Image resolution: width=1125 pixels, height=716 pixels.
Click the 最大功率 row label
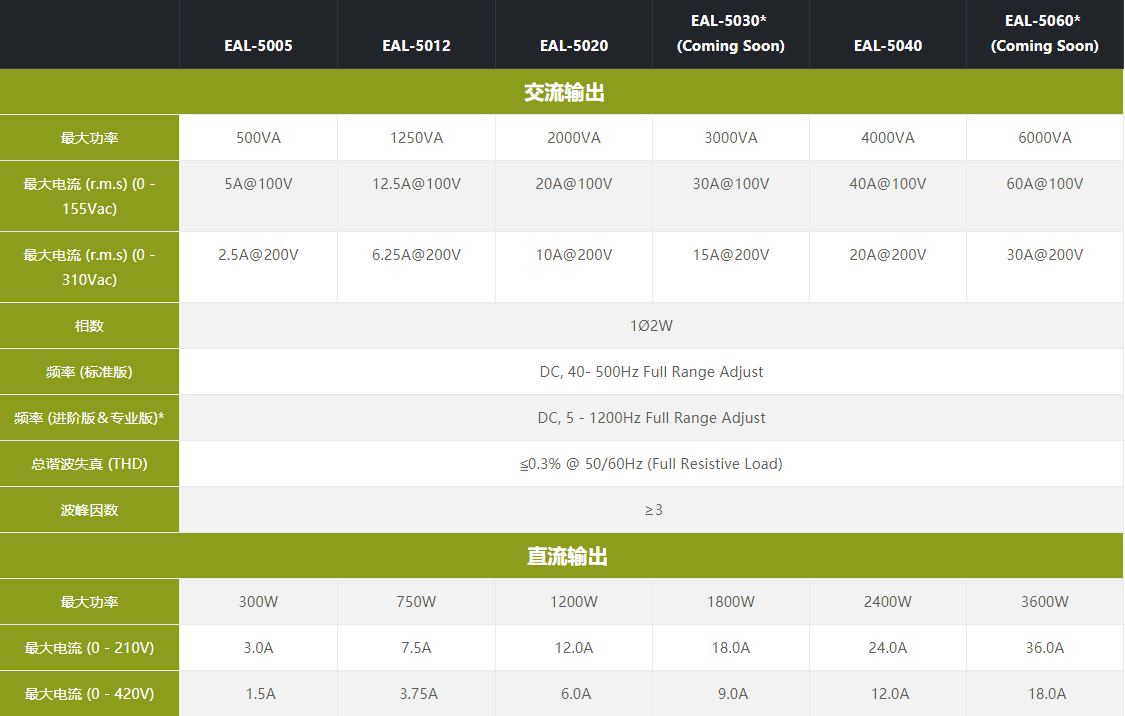(x=89, y=137)
